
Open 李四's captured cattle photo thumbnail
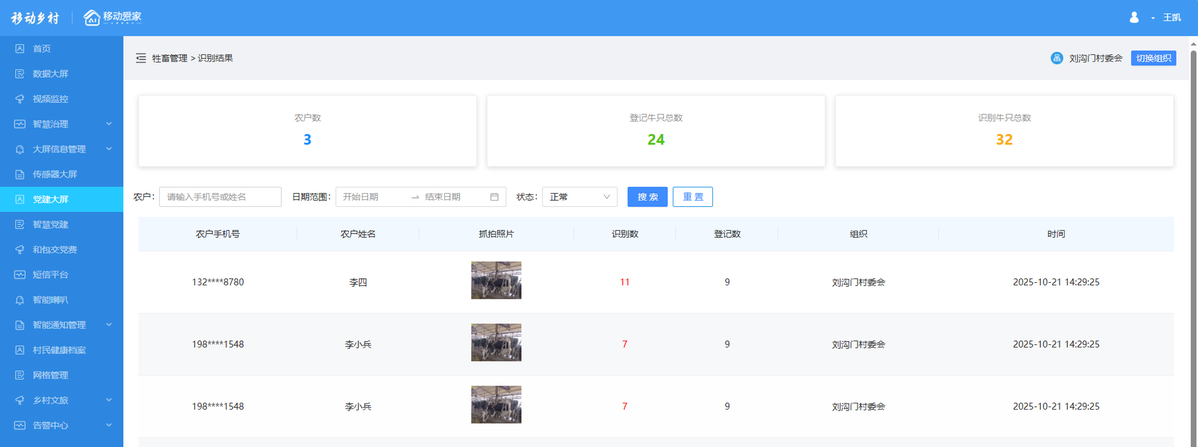[496, 281]
